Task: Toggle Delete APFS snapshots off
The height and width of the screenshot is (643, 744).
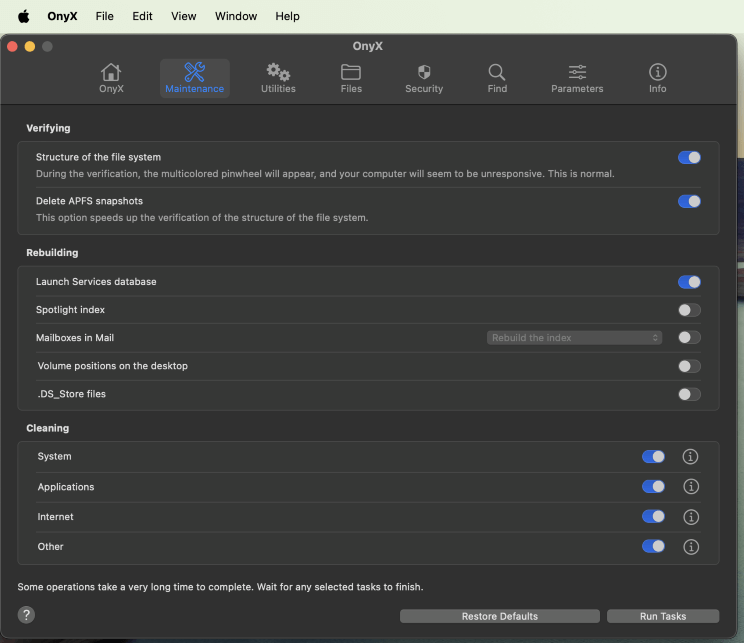Action: tap(689, 201)
